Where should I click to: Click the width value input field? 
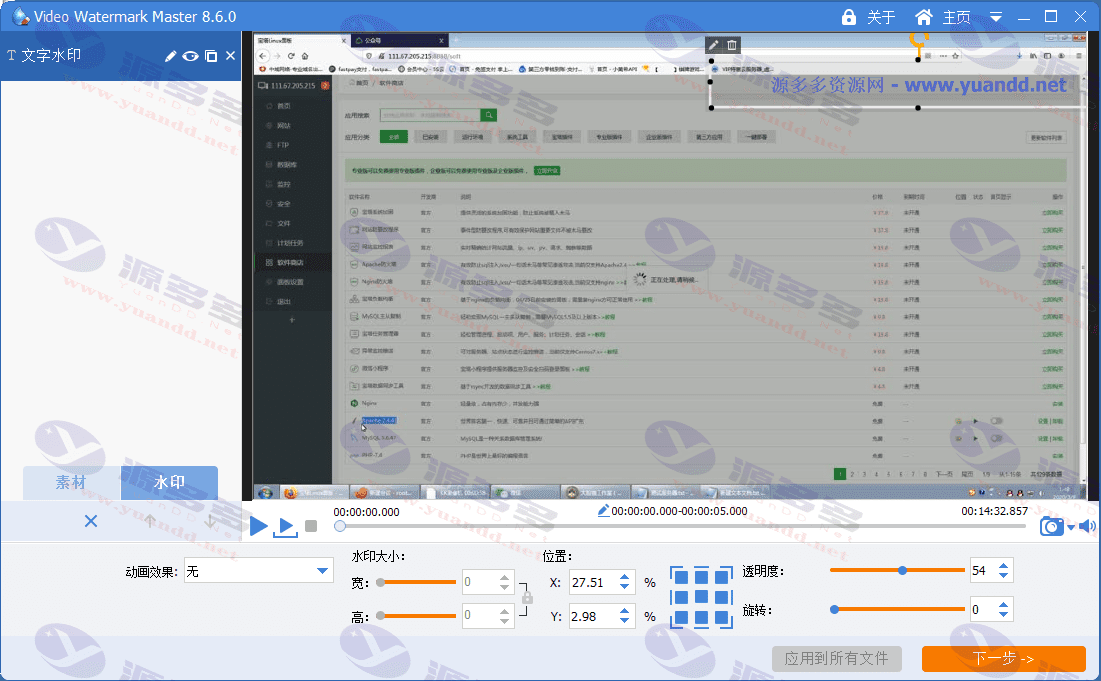479,582
